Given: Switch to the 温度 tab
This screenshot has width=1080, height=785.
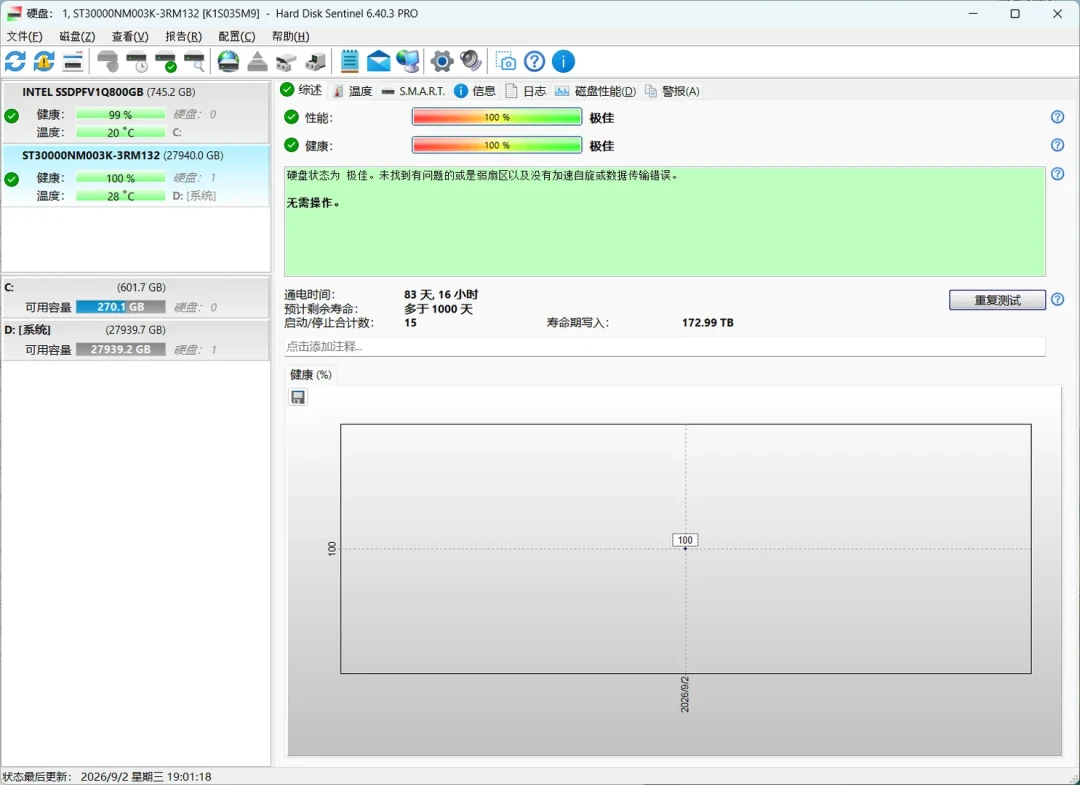Looking at the screenshot, I should [353, 91].
